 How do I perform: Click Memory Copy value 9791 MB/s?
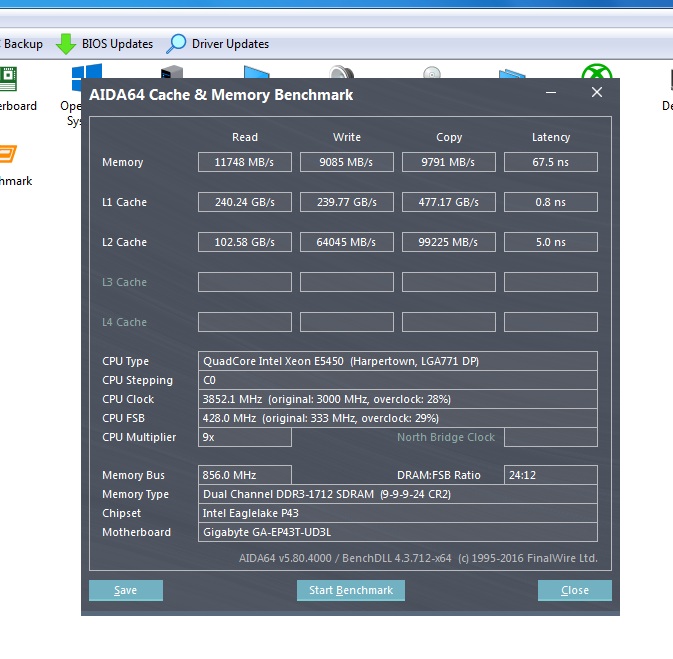tap(449, 162)
